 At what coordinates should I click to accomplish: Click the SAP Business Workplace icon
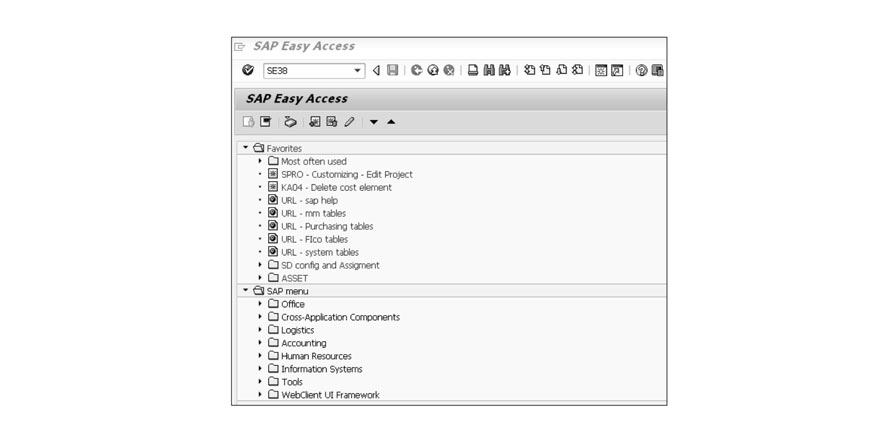(x=290, y=121)
